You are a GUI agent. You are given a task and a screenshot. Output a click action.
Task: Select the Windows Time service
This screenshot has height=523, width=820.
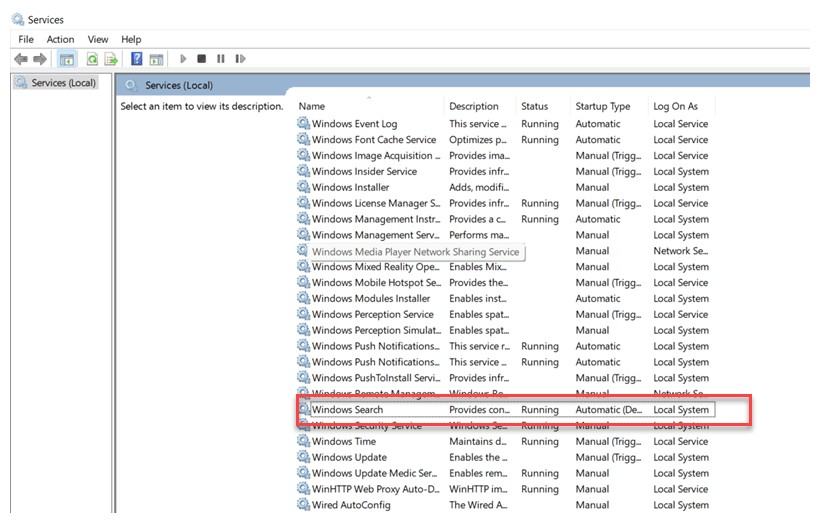click(505, 441)
